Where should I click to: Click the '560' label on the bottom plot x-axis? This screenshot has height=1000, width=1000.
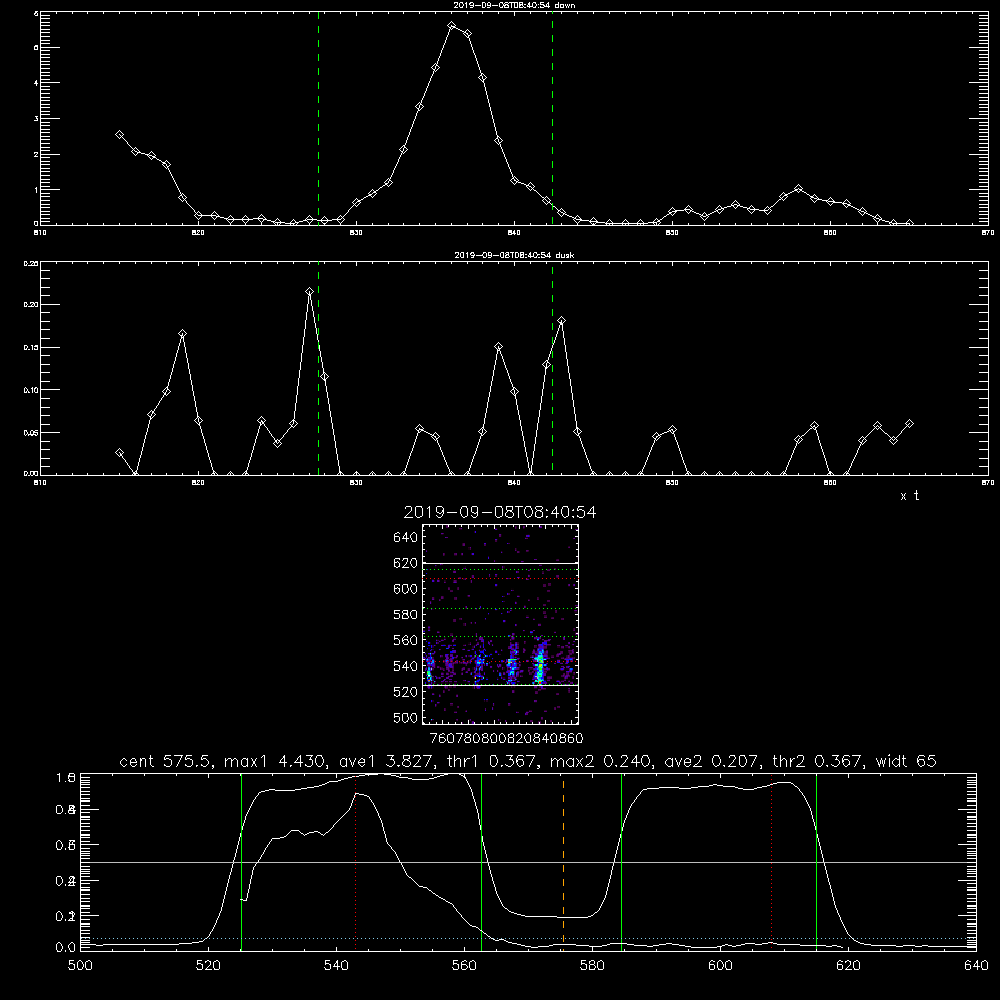click(464, 966)
